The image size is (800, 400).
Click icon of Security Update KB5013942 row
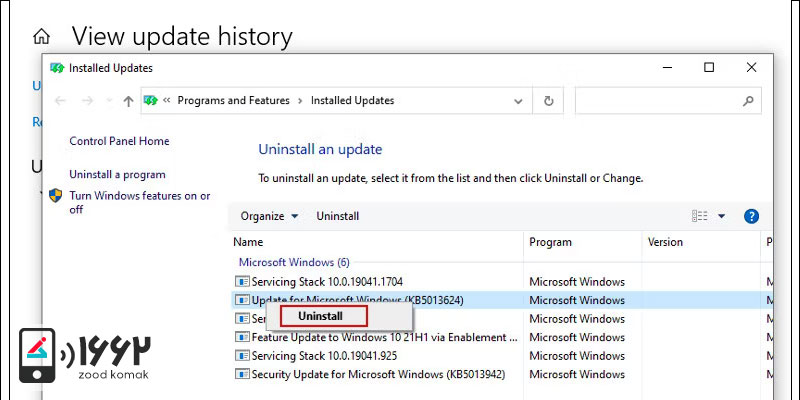(242, 374)
